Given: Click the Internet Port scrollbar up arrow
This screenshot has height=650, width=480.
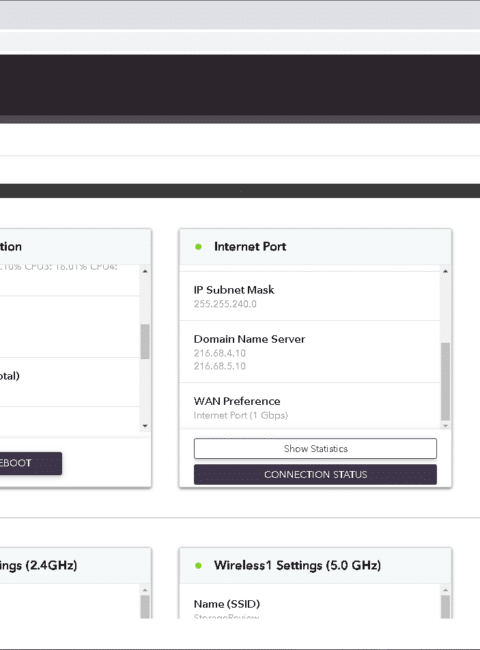Looking at the screenshot, I should coord(445,271).
